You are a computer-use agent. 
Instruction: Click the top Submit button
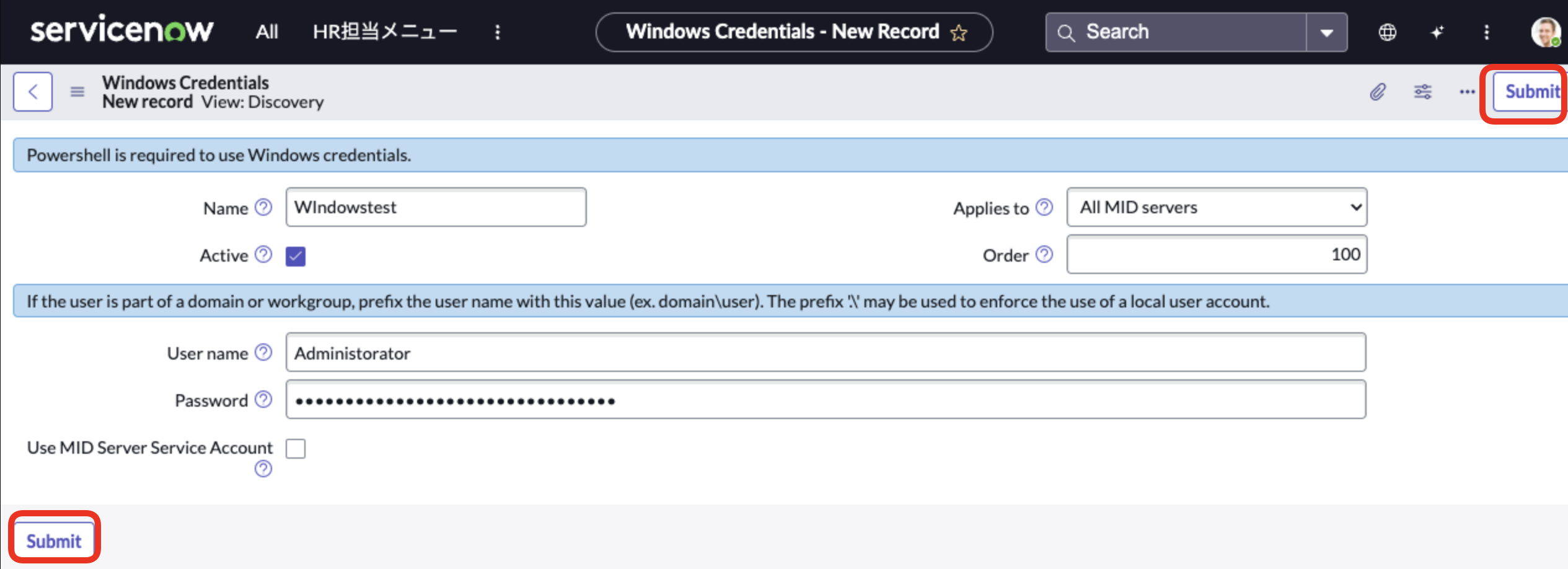(x=1529, y=92)
